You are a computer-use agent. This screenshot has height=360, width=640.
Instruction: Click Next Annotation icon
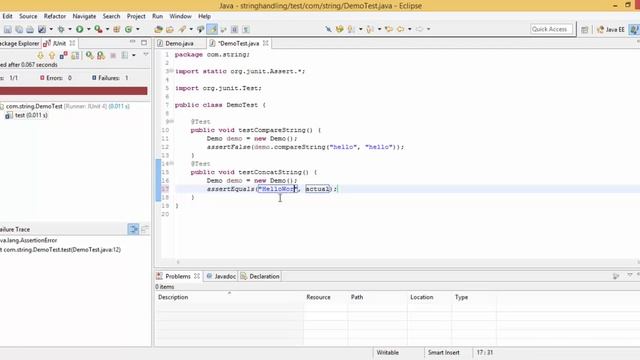click(351, 29)
